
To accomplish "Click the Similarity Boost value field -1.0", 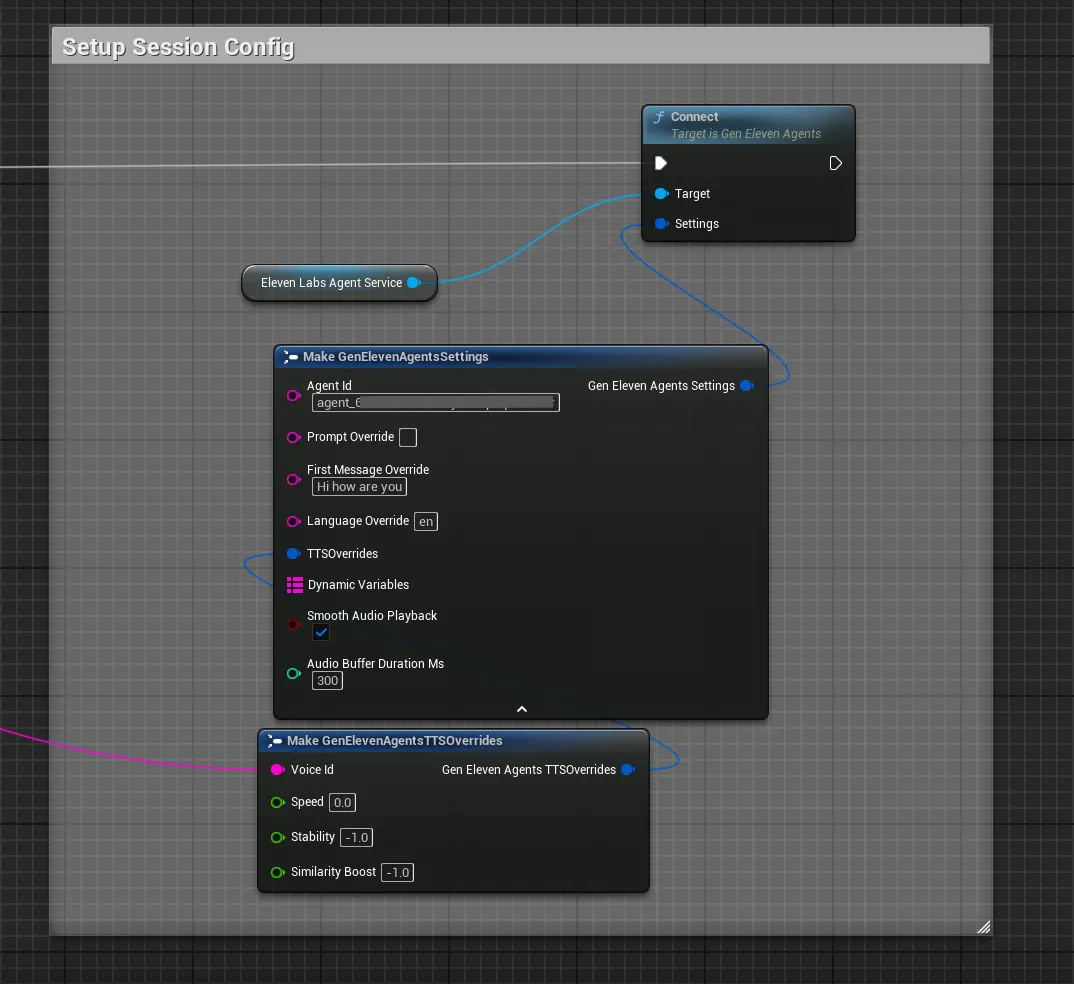I will point(397,872).
